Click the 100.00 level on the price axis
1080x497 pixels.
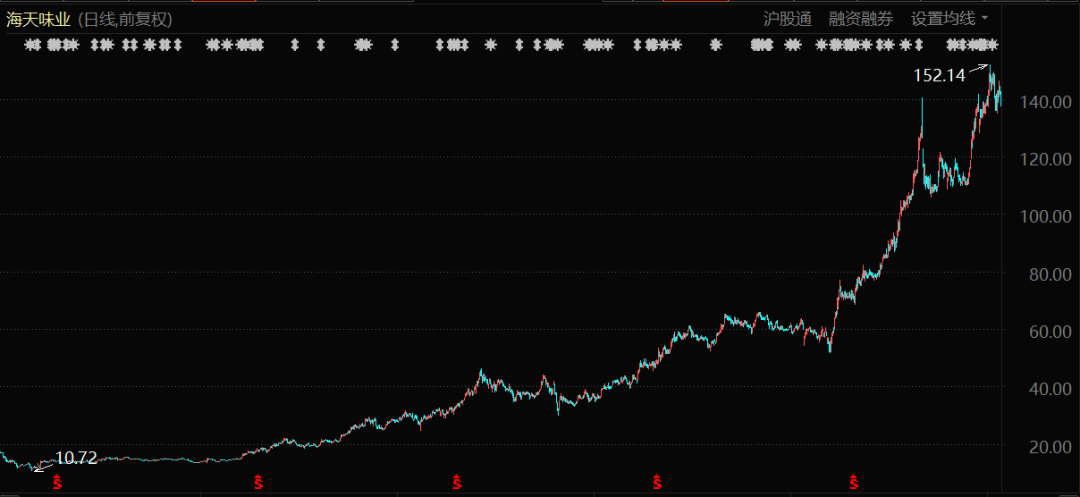pyautogui.click(x=1047, y=216)
